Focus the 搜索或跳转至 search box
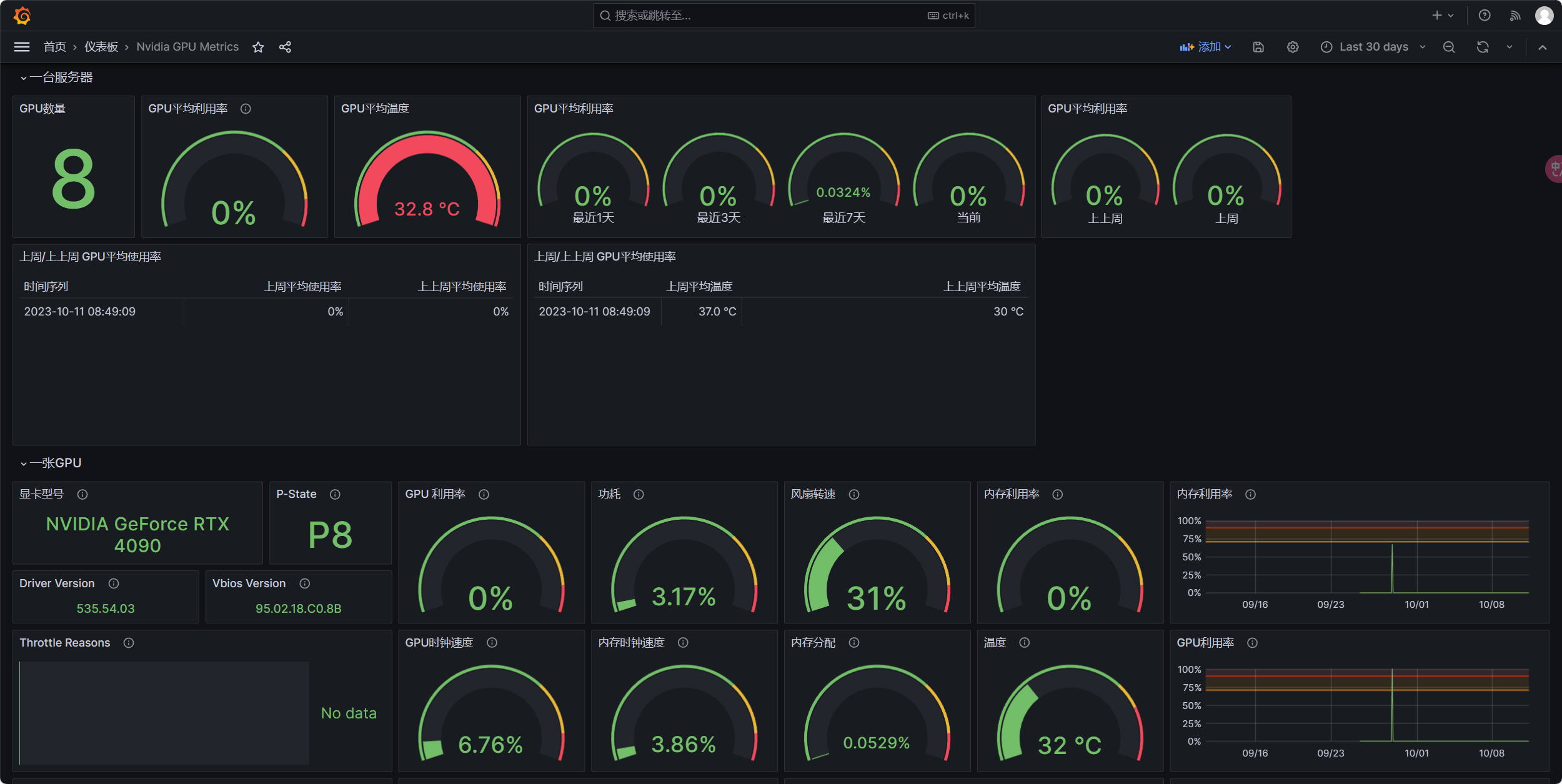 (x=783, y=16)
